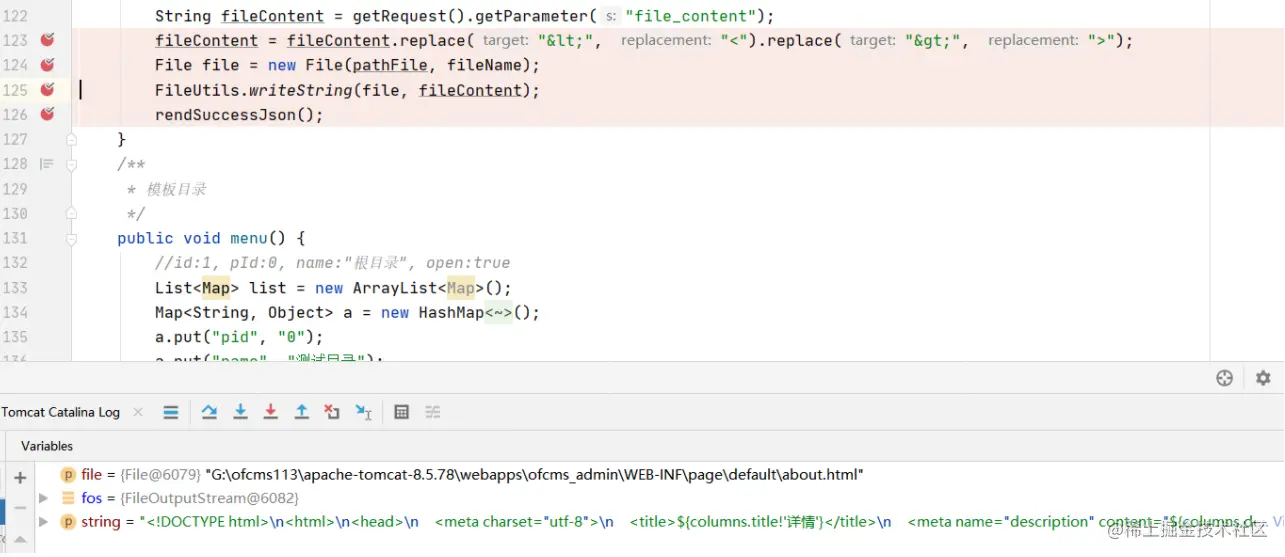Click line number 122 in gutter
Image resolution: width=1285 pixels, height=557 pixels.
(15, 16)
